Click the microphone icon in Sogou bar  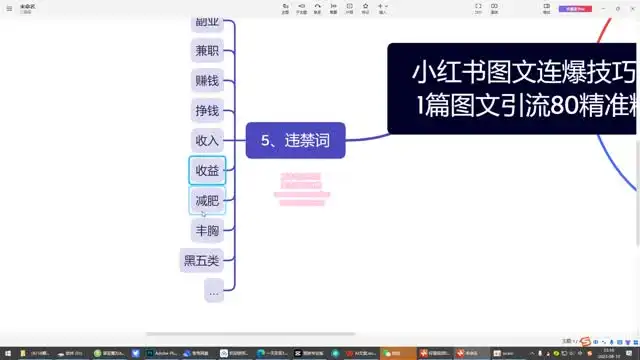click(611, 342)
